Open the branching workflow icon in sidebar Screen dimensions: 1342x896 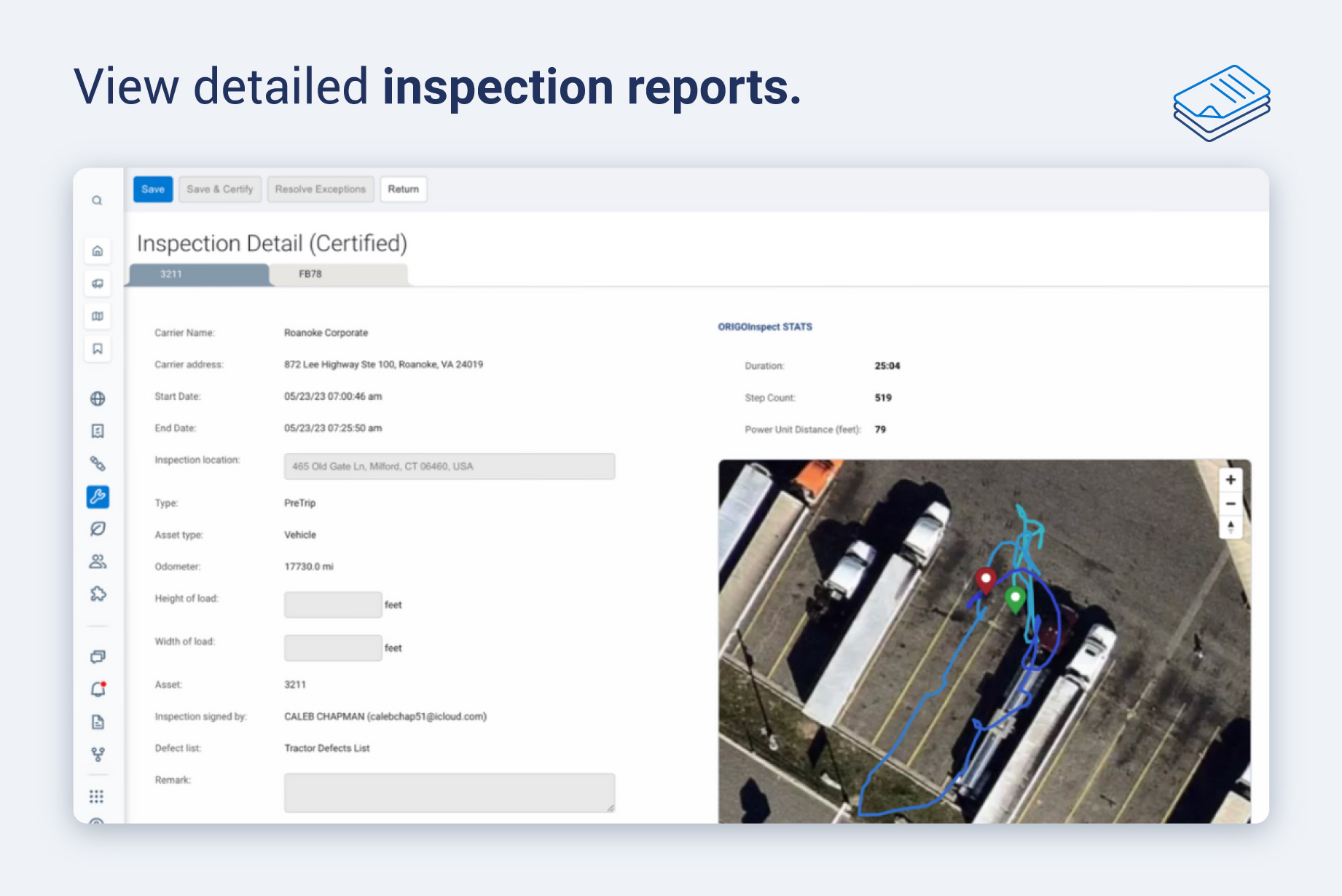pos(98,755)
